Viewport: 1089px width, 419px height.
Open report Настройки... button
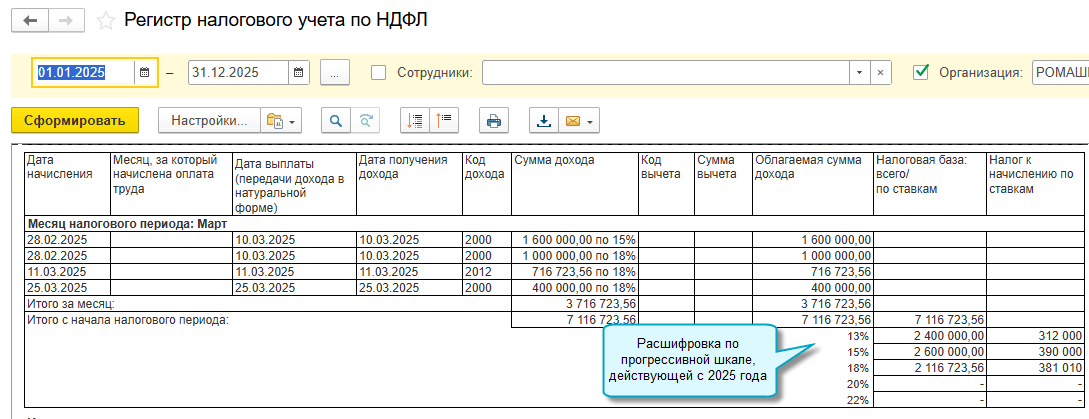click(x=209, y=120)
